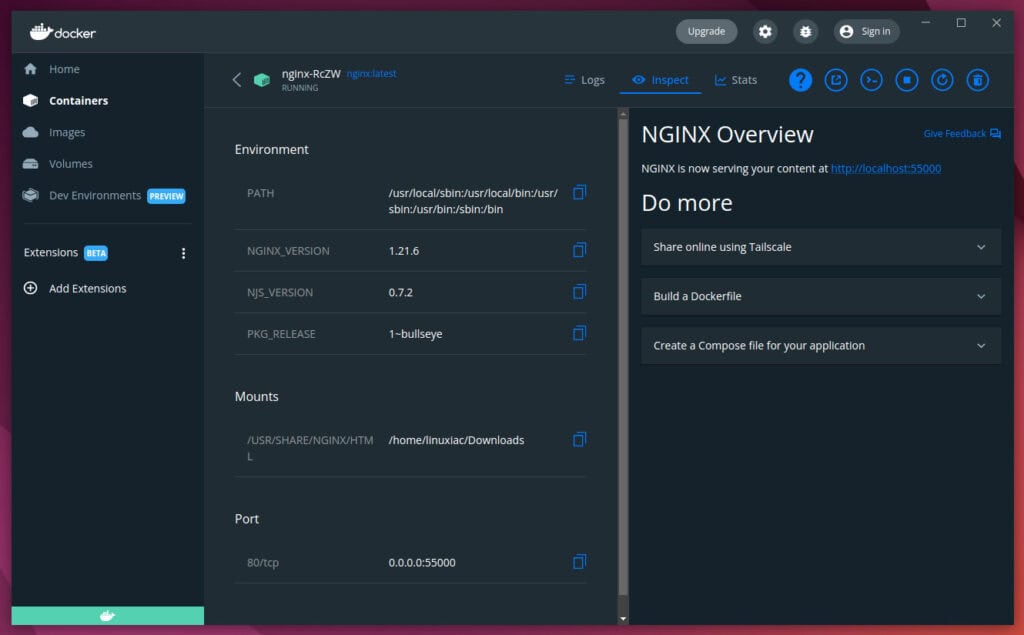
Task: Click the 1.21.6 version value
Action: tap(404, 251)
